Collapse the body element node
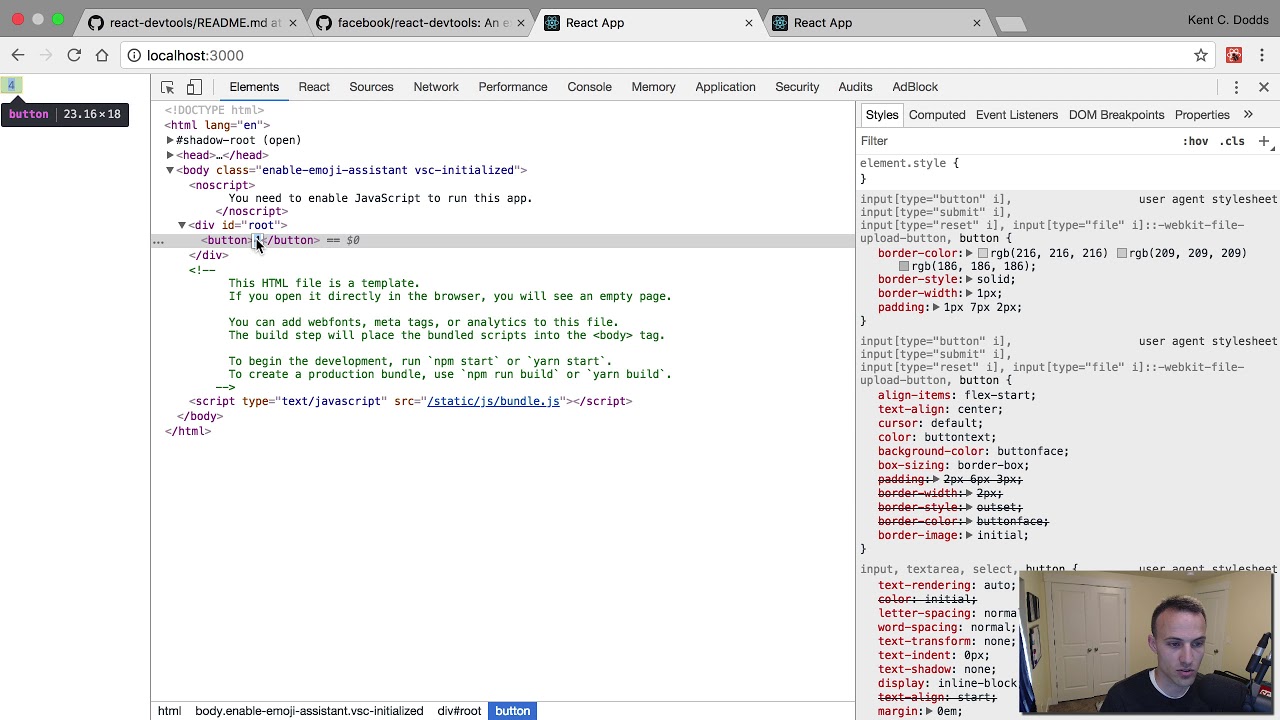Image resolution: width=1280 pixels, height=720 pixels. 170,170
